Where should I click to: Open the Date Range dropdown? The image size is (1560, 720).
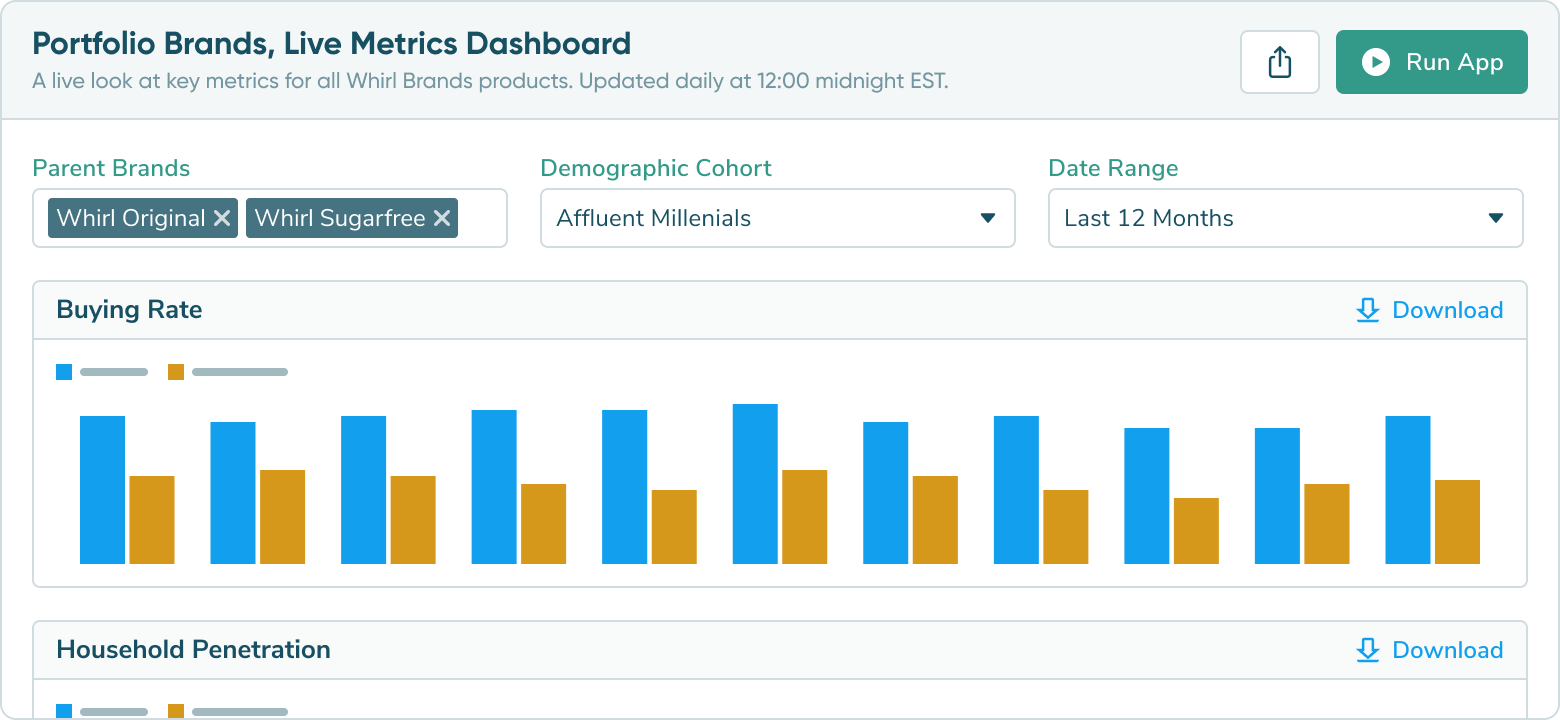pos(1285,218)
